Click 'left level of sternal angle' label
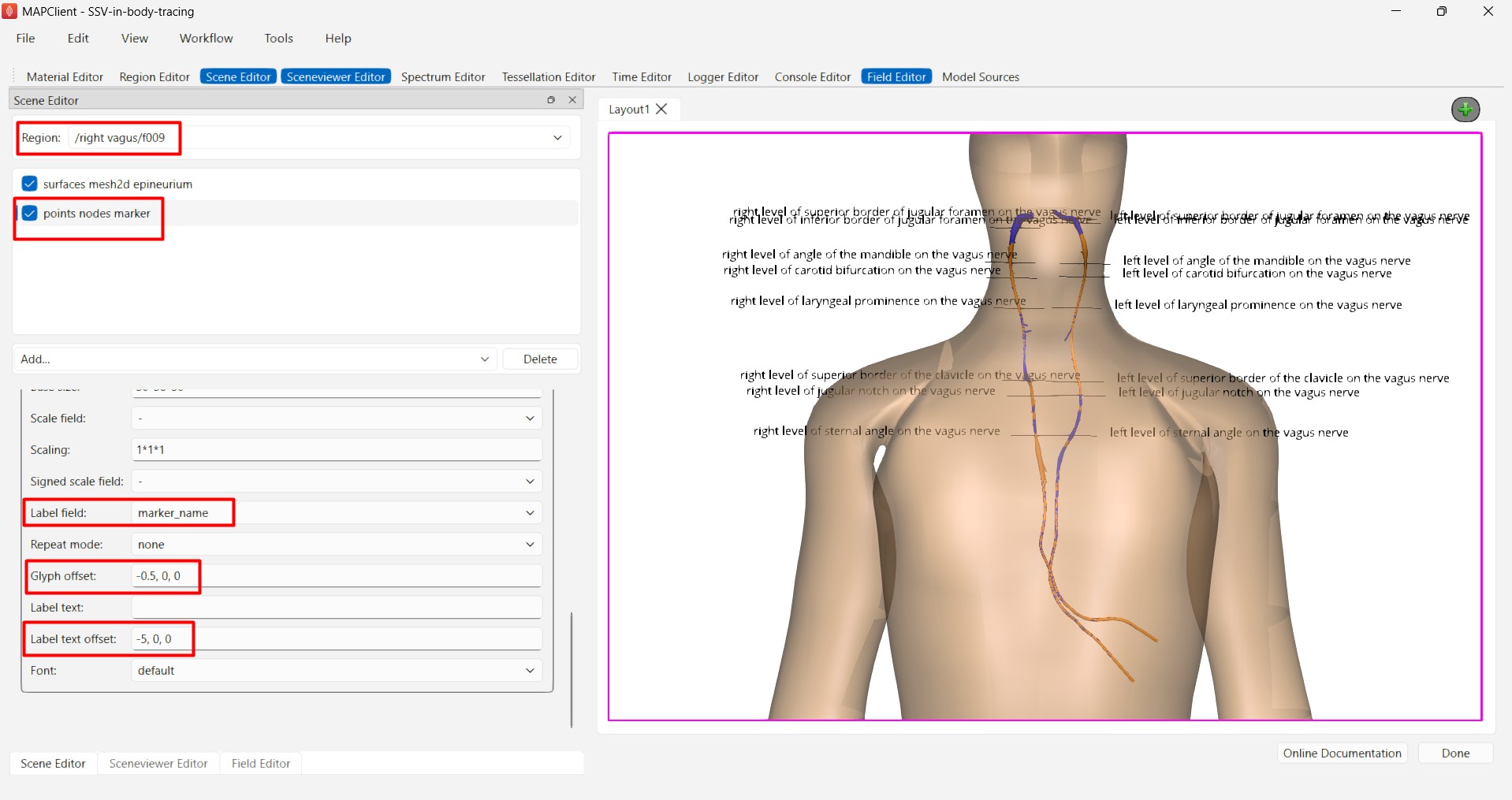This screenshot has width=1512, height=800. point(1229,432)
